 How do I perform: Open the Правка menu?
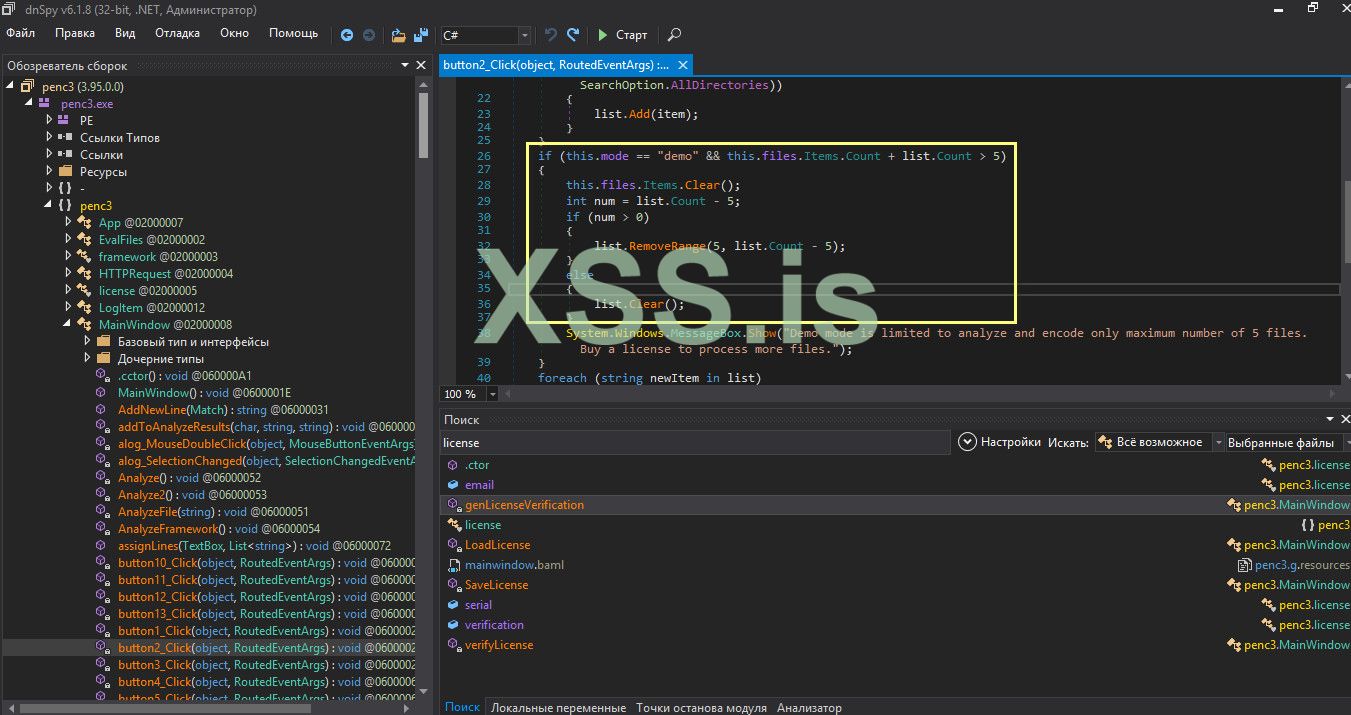[75, 33]
